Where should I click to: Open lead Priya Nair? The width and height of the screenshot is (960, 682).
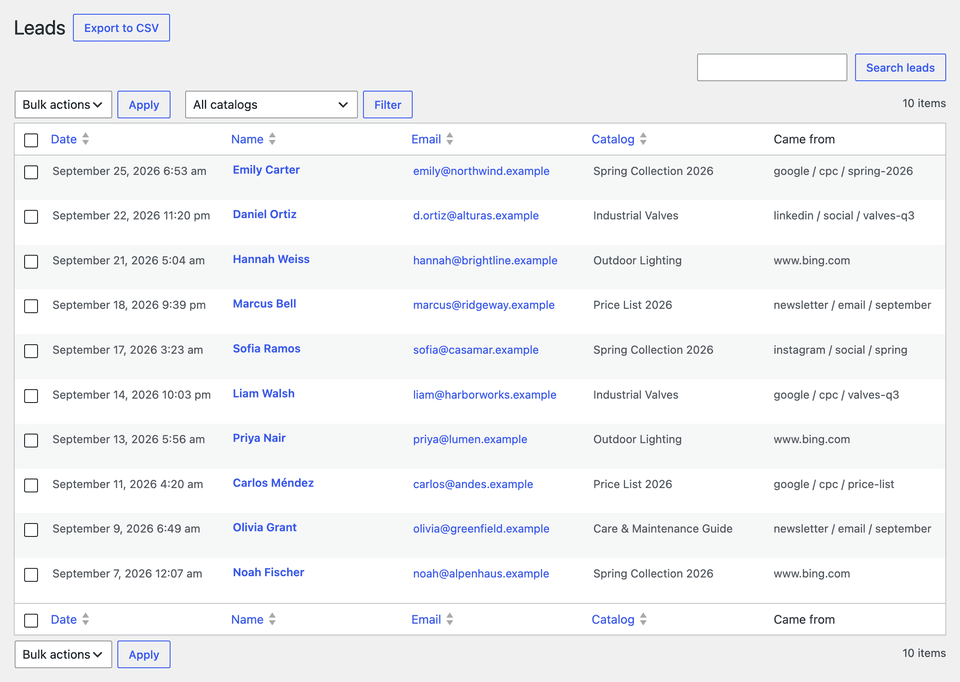259,438
